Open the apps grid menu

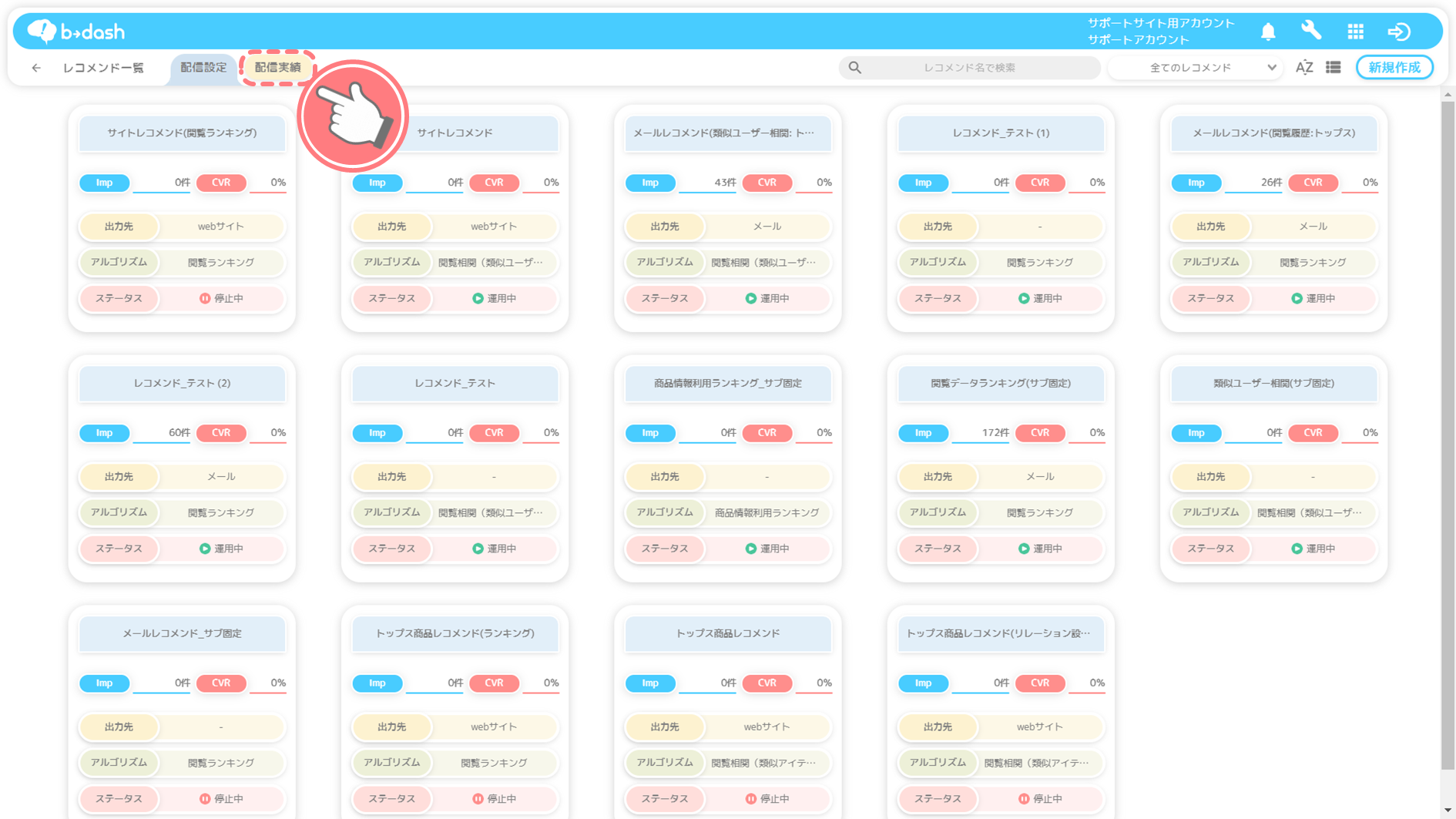[x=1356, y=32]
